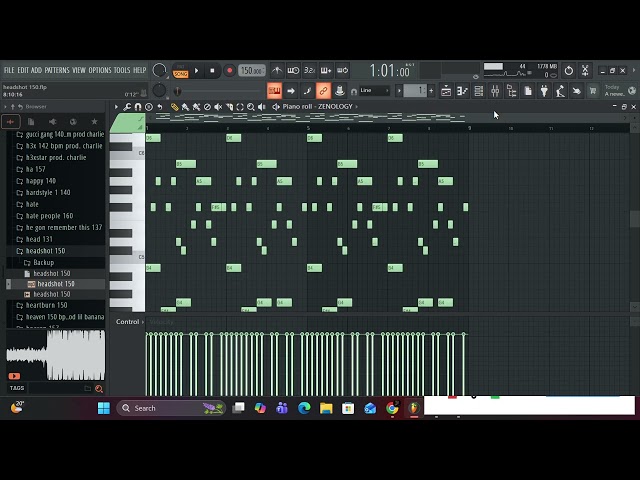
Task: Toggle the Browser view icon
Action: coord(511,91)
